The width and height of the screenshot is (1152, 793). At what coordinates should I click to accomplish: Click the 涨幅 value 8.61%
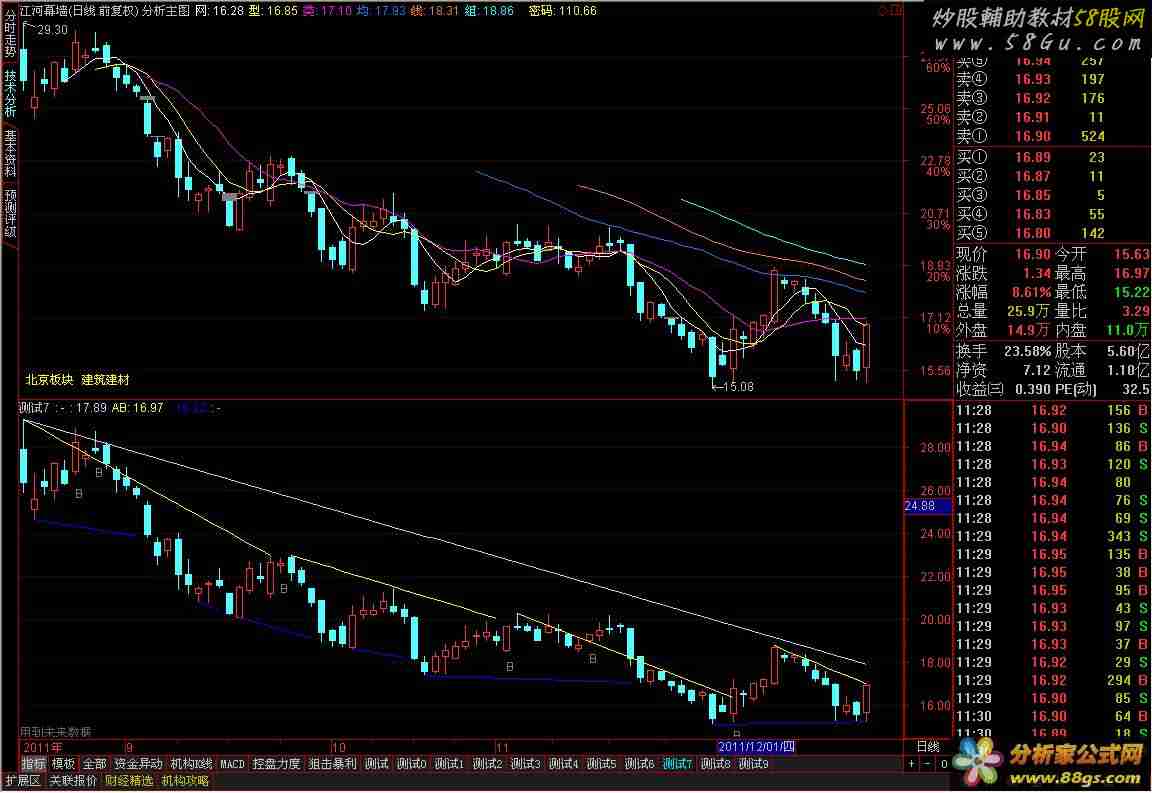[x=1031, y=293]
